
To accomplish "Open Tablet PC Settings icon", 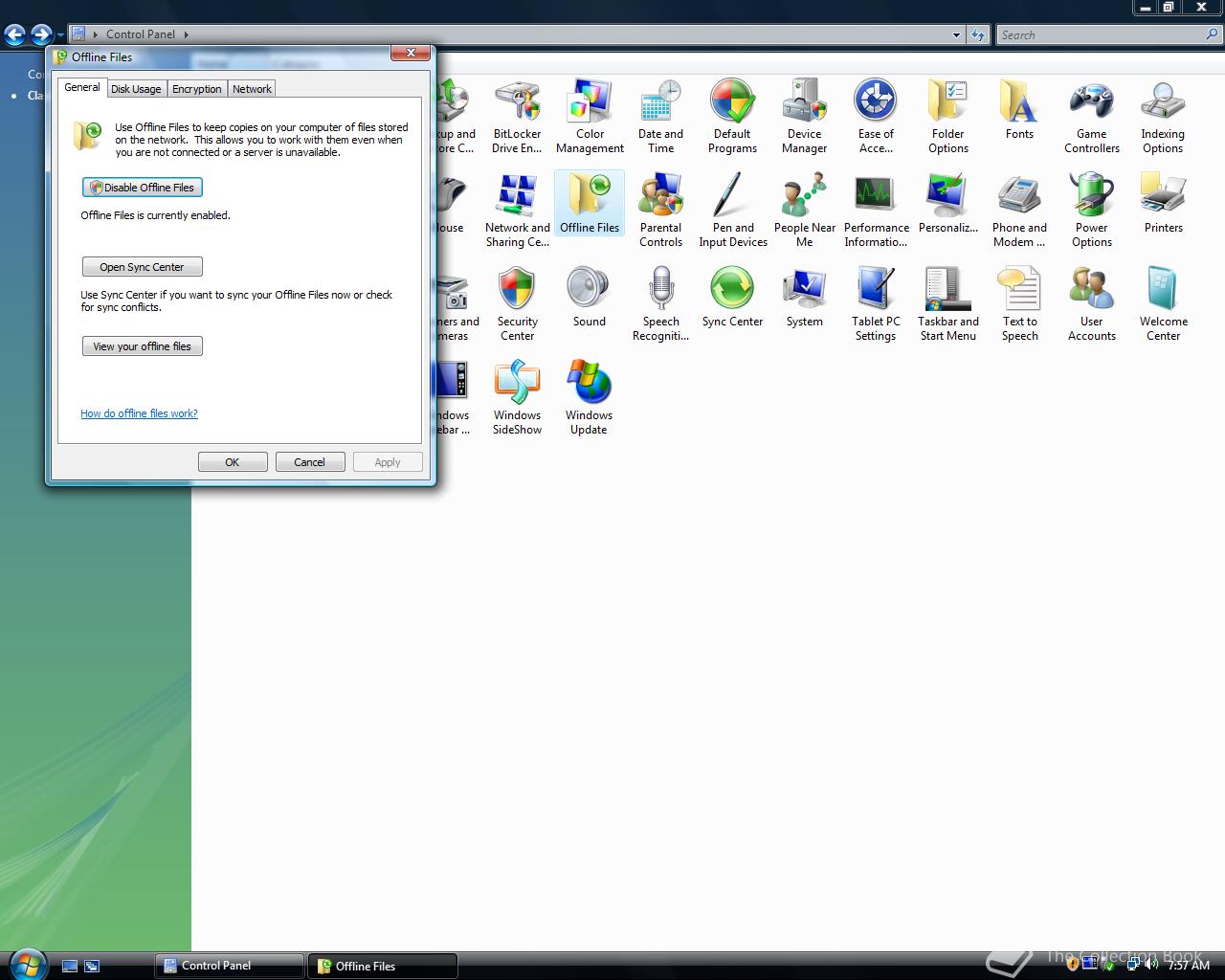I will [x=876, y=303].
